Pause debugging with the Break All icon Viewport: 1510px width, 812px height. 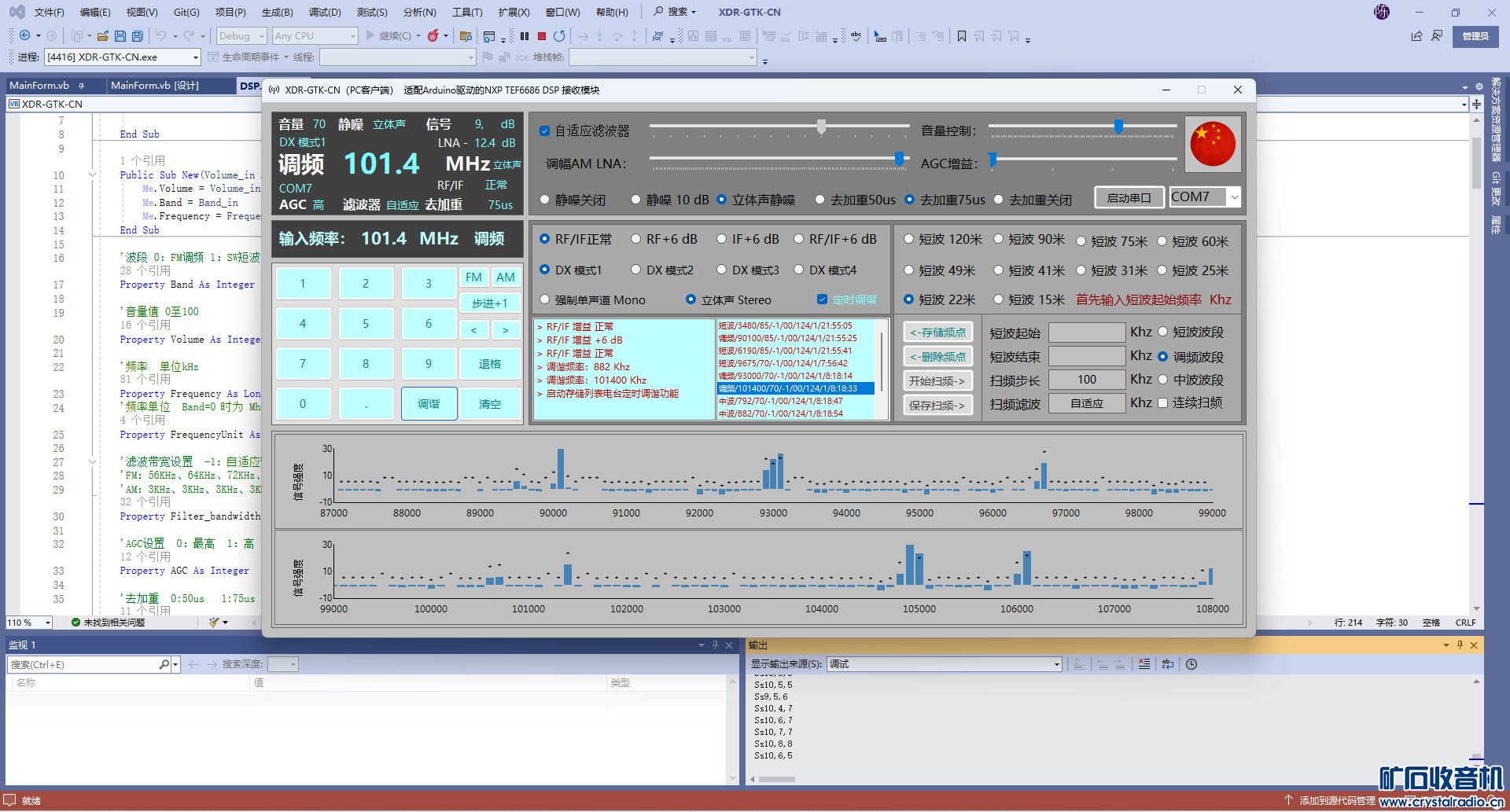tap(525, 36)
